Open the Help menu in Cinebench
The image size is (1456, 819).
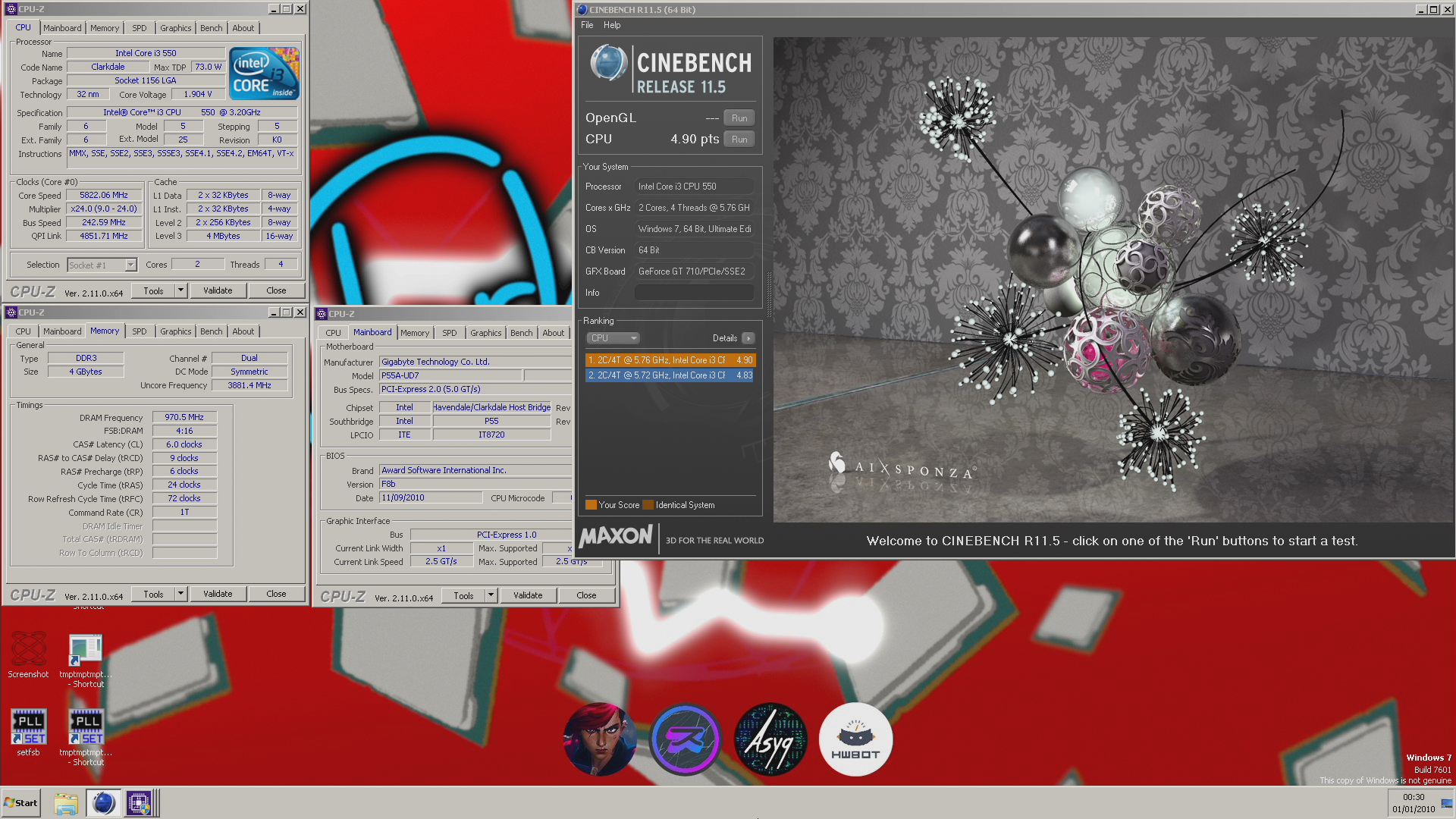[x=612, y=25]
